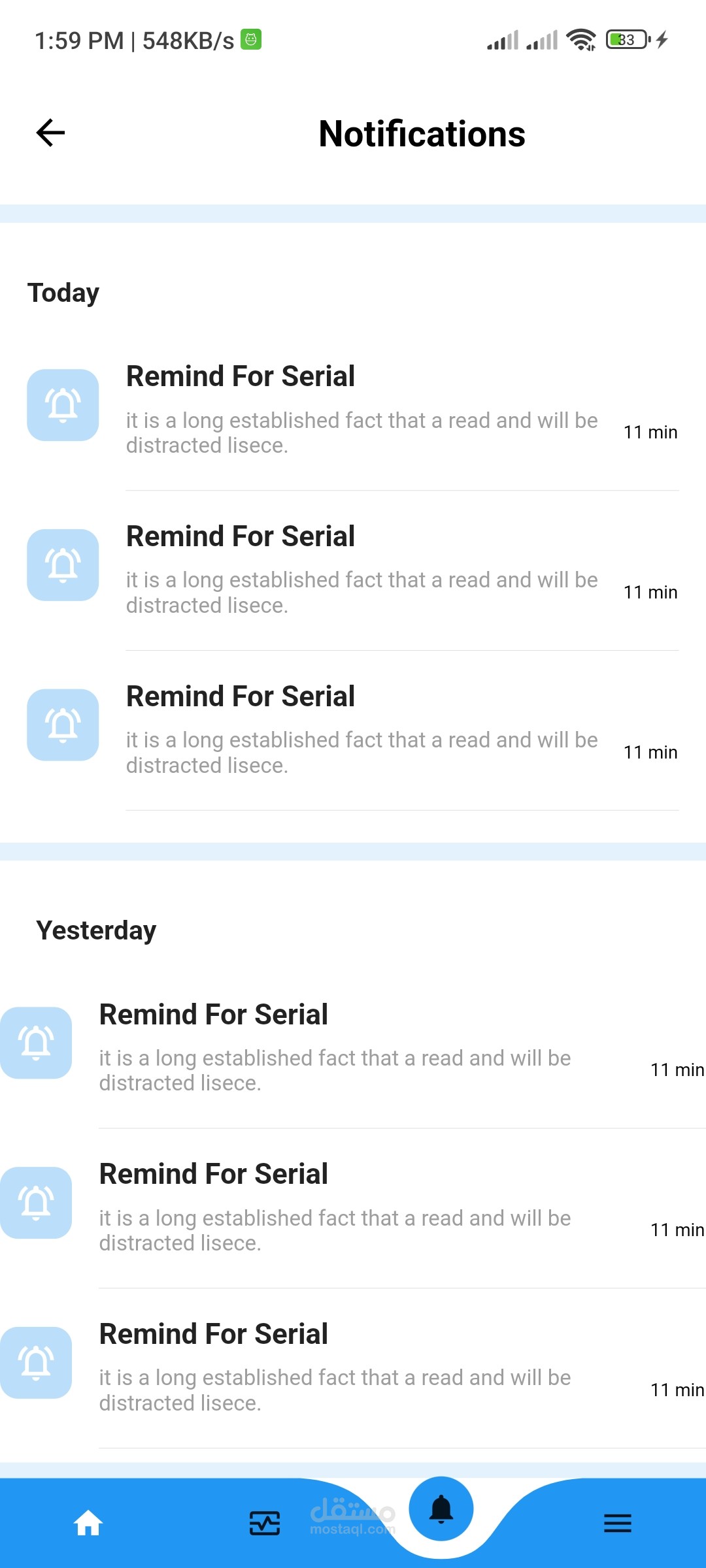This screenshot has height=1568, width=706.
Task: Select the Yesterday section header
Action: 96,930
